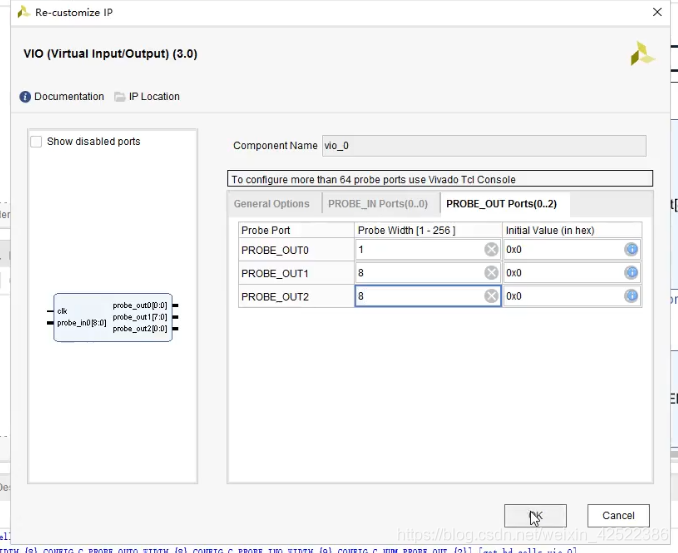Click the probe_out0[0:0] port label
Viewport: 678px width, 553px height.
140,305
